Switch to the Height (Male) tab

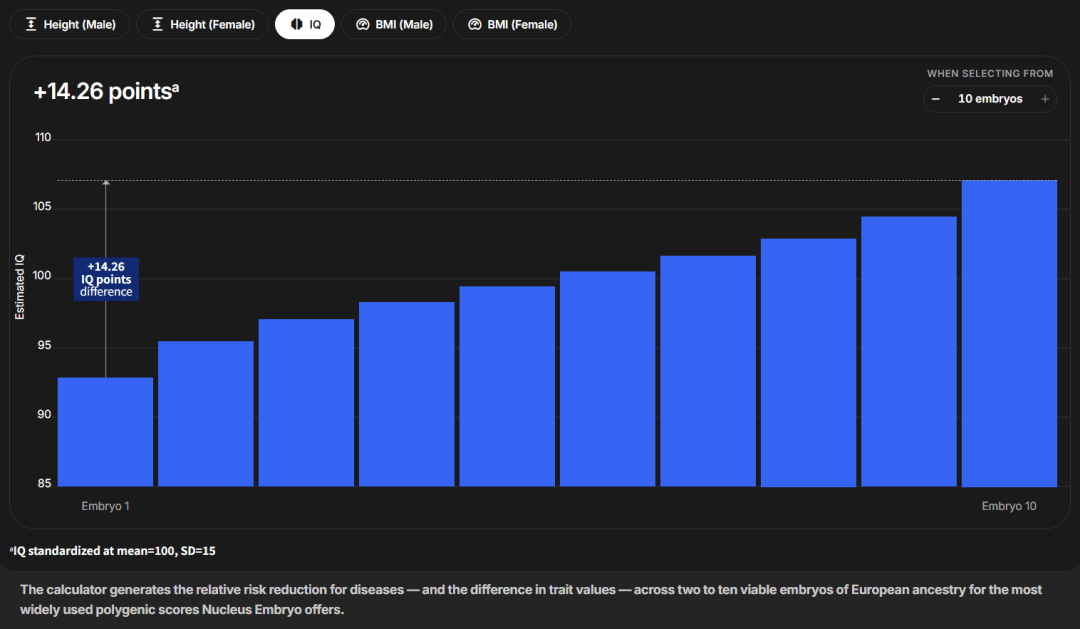pyautogui.click(x=70, y=24)
